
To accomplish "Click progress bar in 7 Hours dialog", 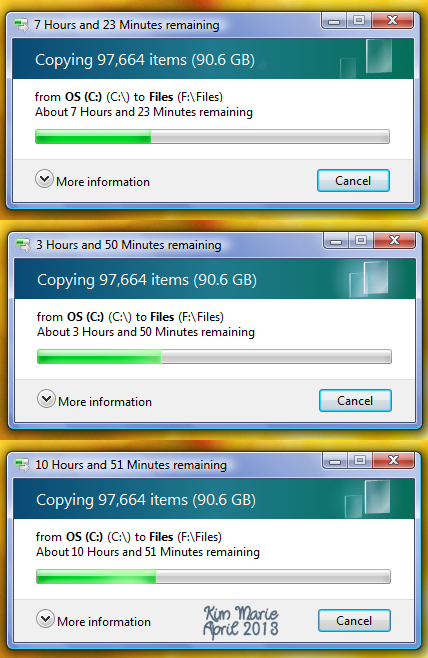I will [x=212, y=136].
